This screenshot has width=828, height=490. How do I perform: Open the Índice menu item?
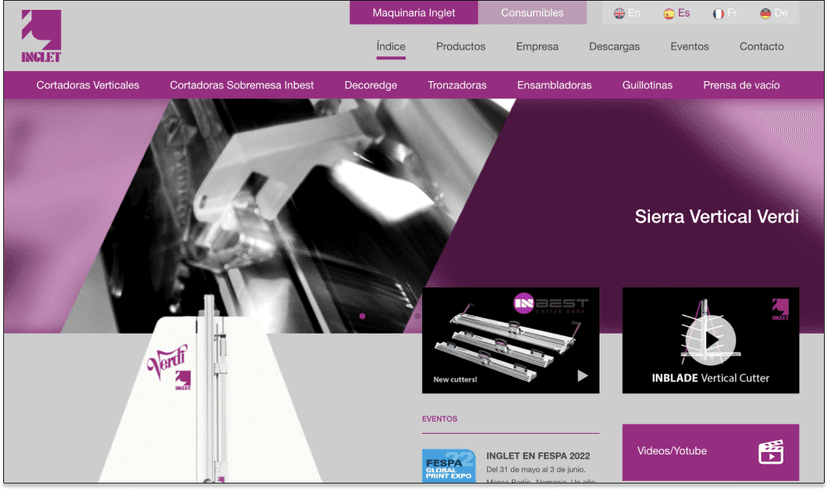coord(391,46)
